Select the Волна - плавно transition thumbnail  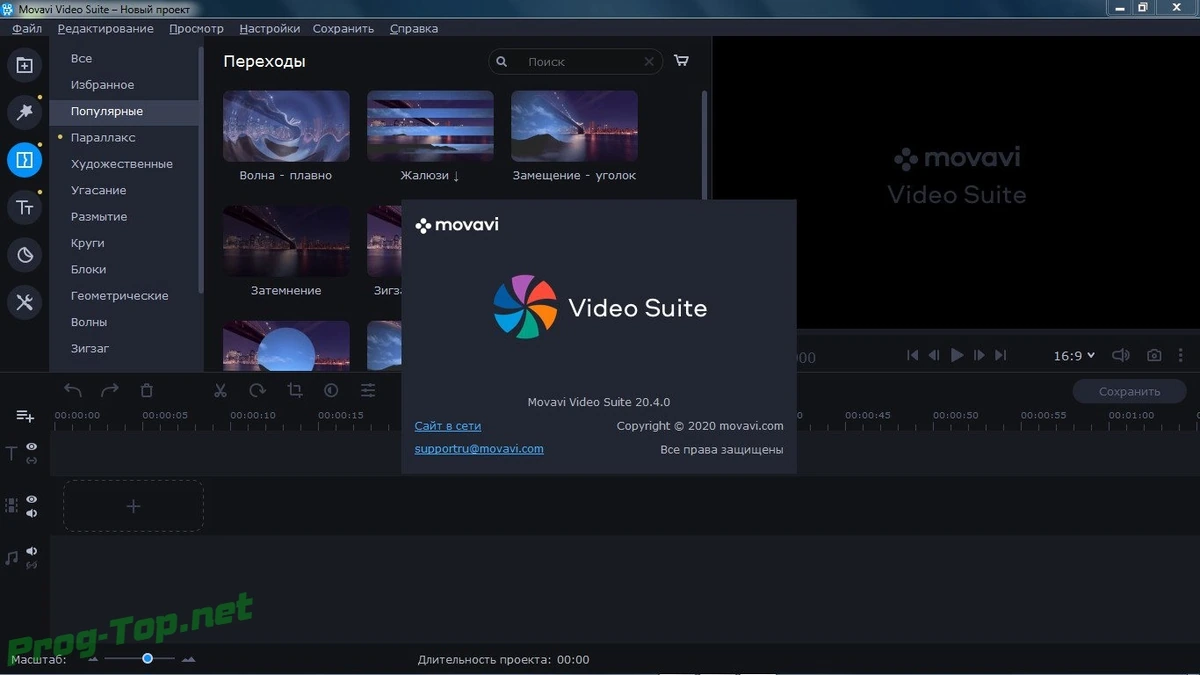[286, 126]
